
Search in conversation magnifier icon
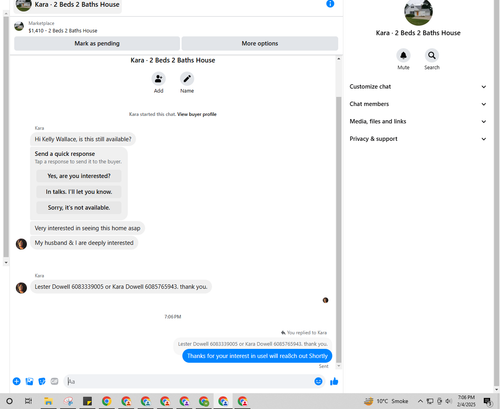[x=432, y=55]
